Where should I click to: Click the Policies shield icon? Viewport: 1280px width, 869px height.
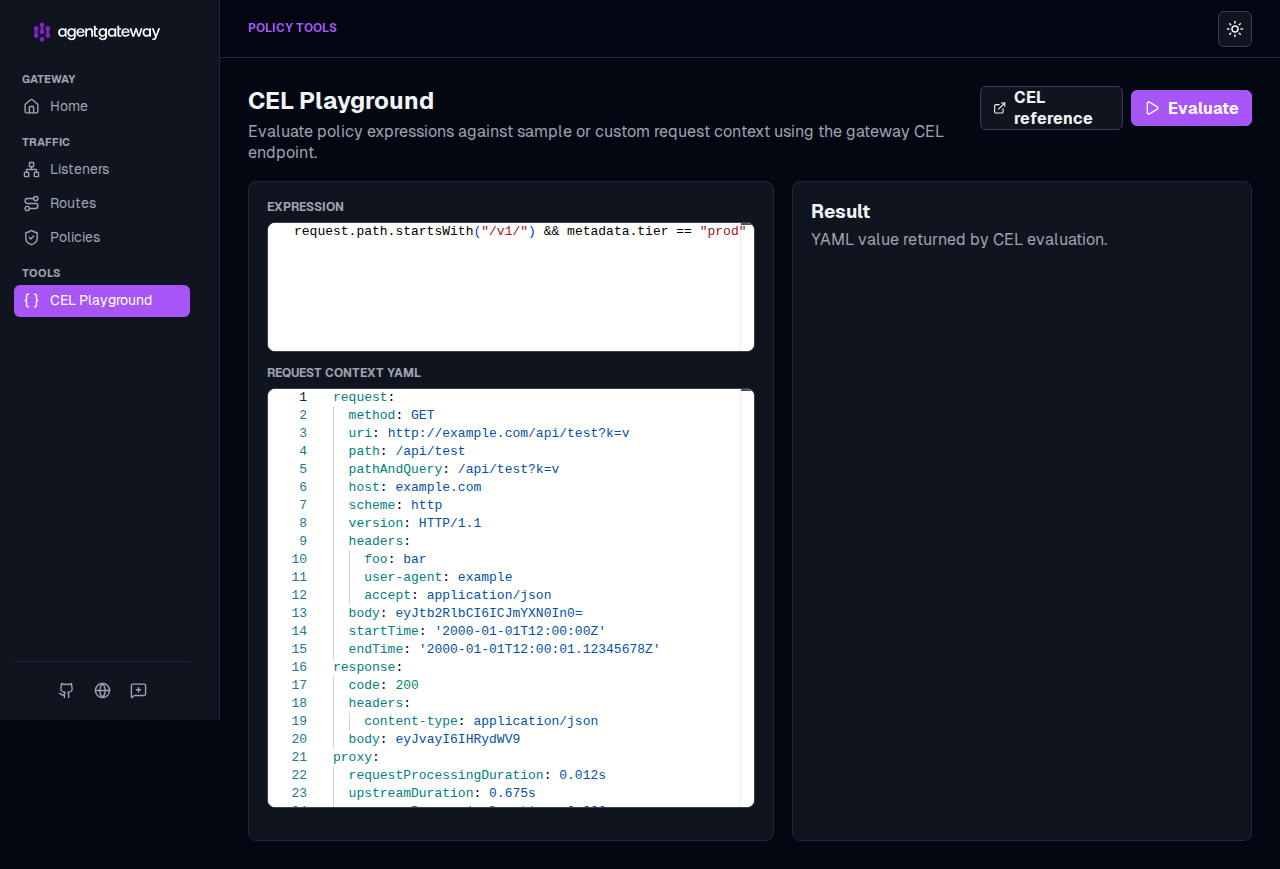(32, 237)
